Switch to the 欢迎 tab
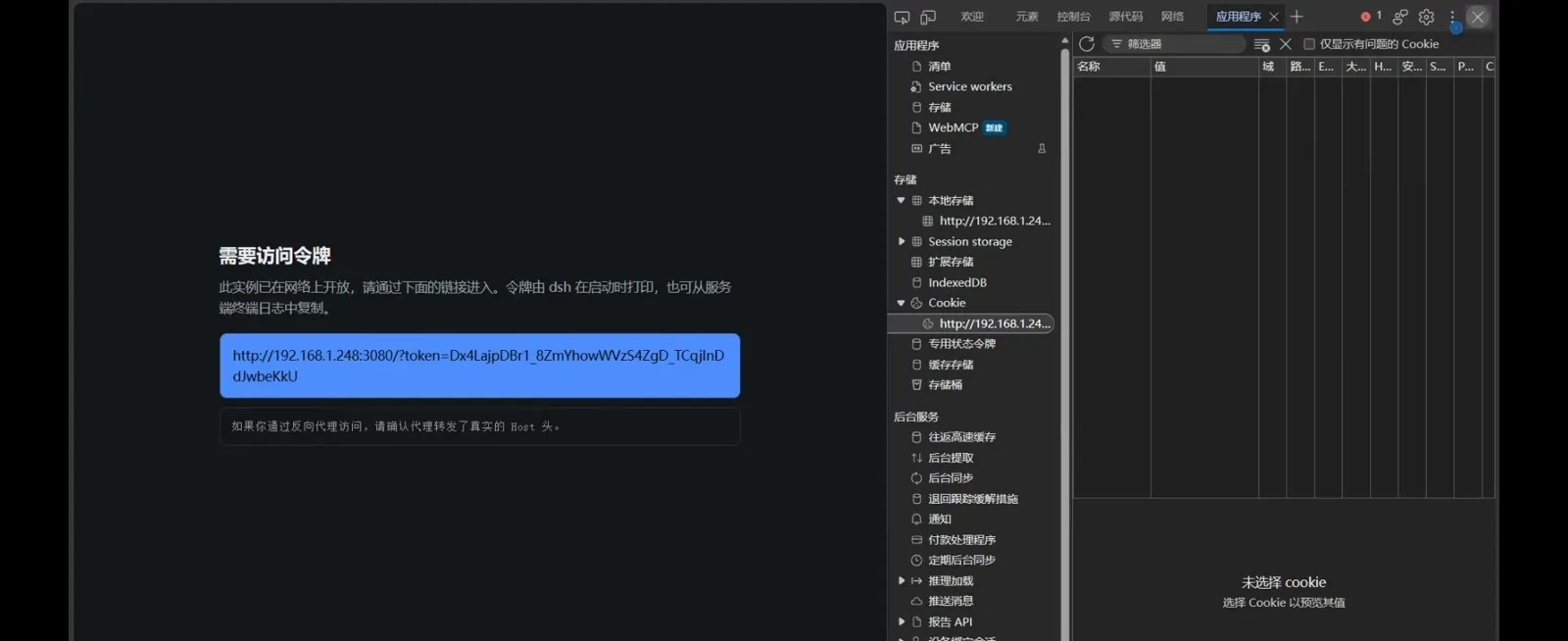1568x641 pixels. 972,17
